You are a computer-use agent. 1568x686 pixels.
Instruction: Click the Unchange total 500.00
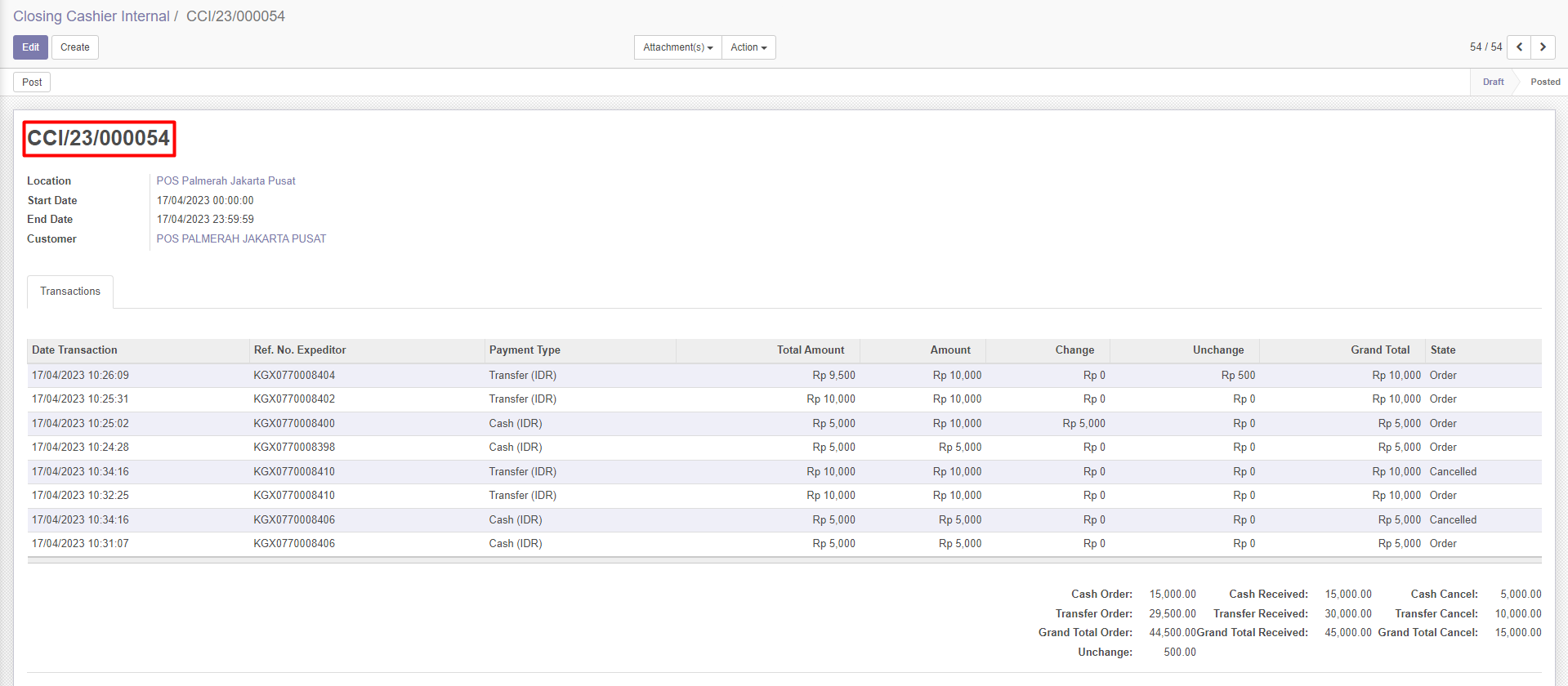coord(1180,653)
